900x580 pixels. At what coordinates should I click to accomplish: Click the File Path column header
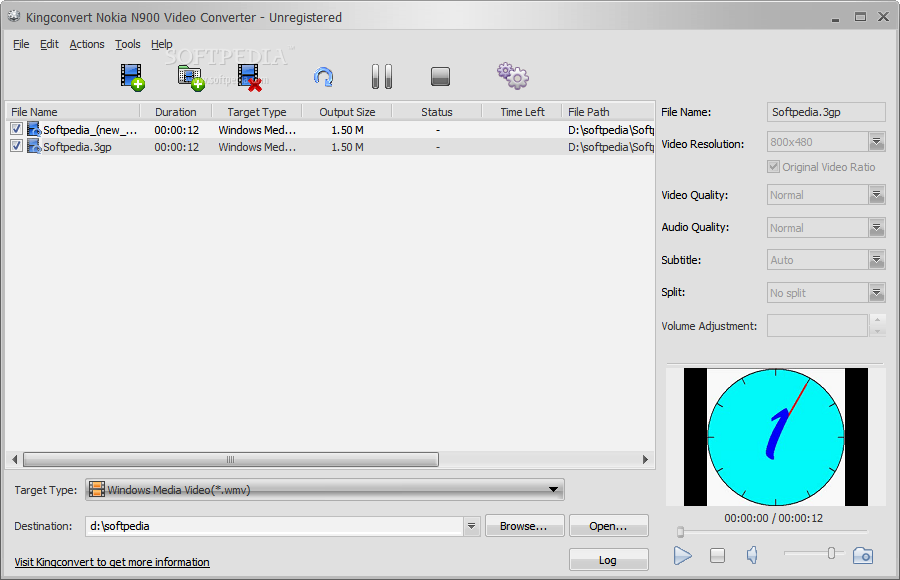coord(608,112)
